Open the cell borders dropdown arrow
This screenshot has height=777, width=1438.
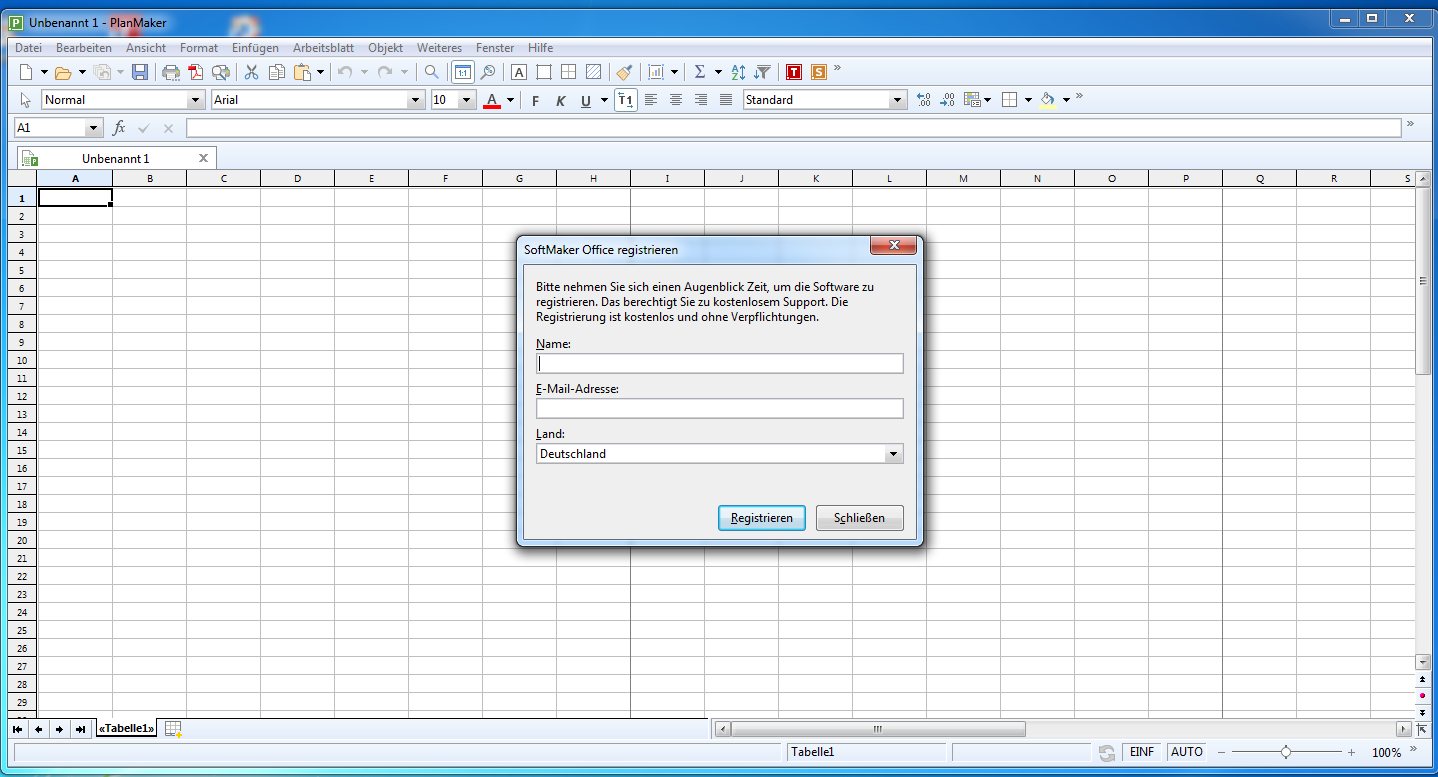point(1028,100)
